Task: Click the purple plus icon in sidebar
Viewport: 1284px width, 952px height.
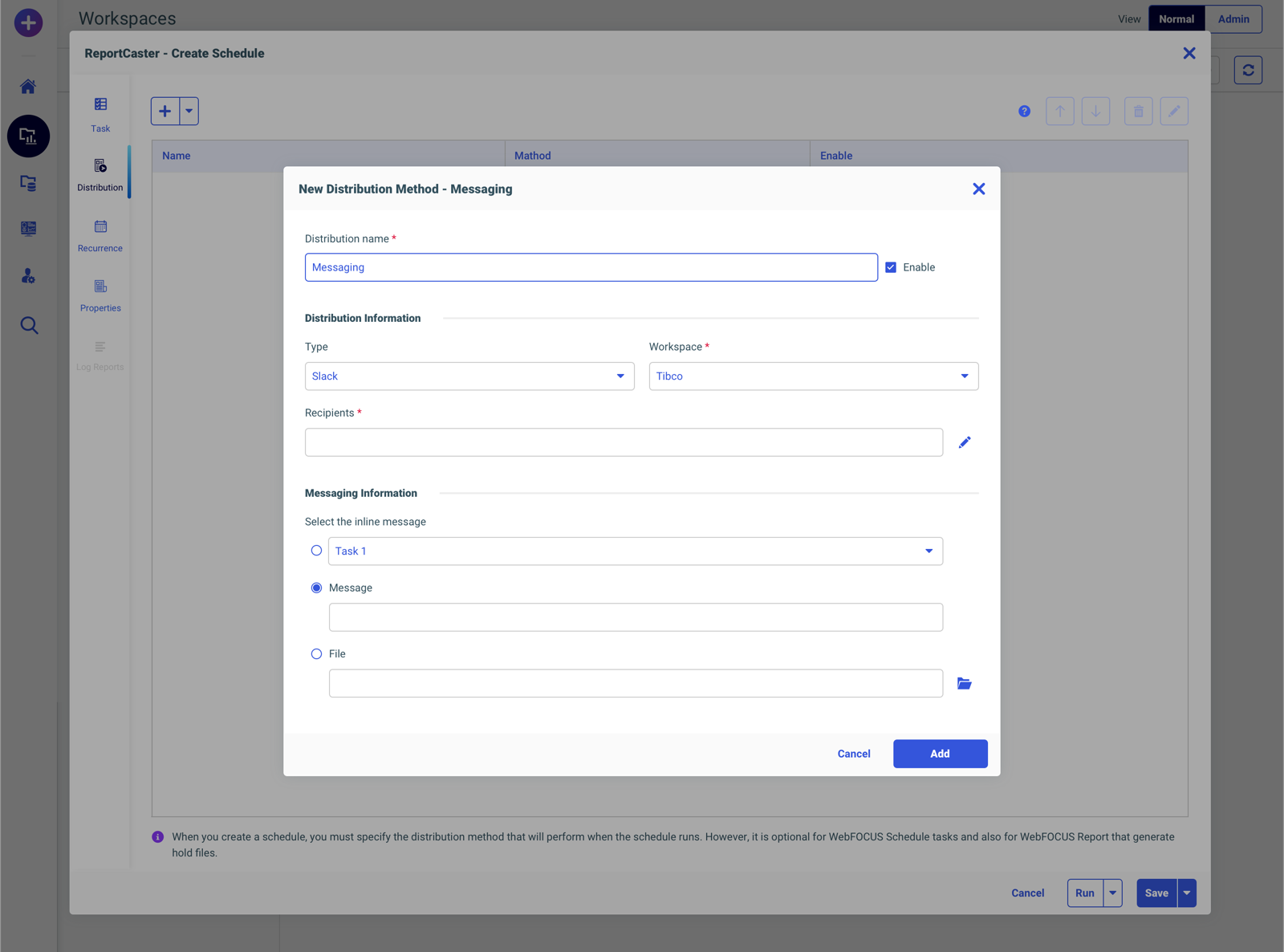Action: click(x=28, y=22)
